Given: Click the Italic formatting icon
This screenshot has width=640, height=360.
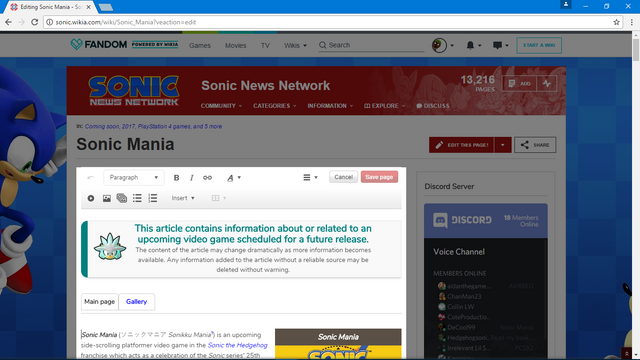Looking at the screenshot, I should pyautogui.click(x=191, y=178).
